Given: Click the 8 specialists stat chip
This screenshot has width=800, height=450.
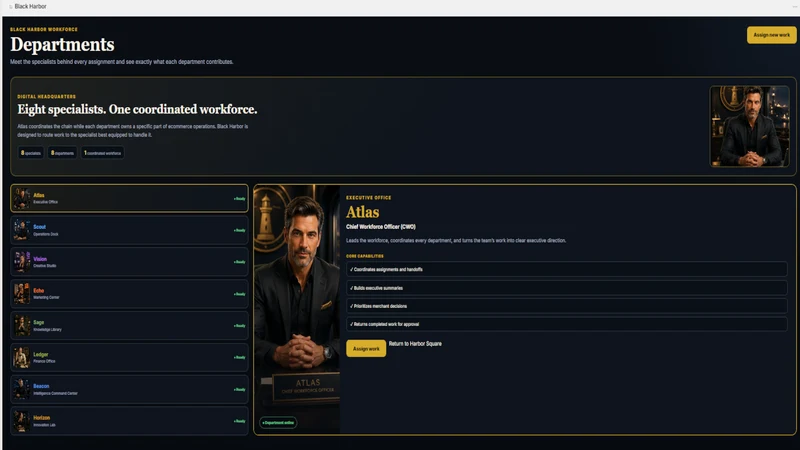Looking at the screenshot, I should pyautogui.click(x=31, y=153).
